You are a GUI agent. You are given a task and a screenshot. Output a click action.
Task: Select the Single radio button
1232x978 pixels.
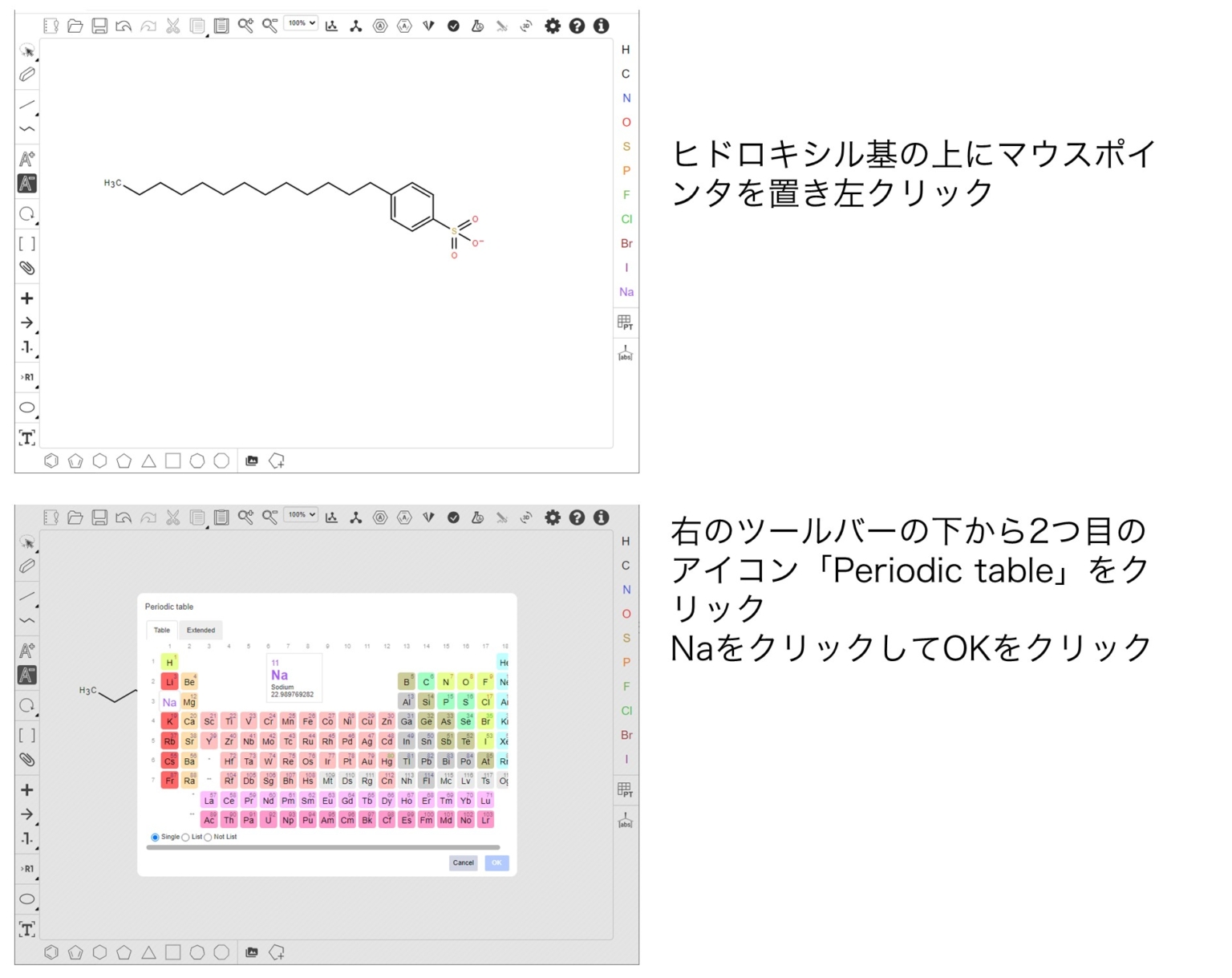[x=155, y=838]
